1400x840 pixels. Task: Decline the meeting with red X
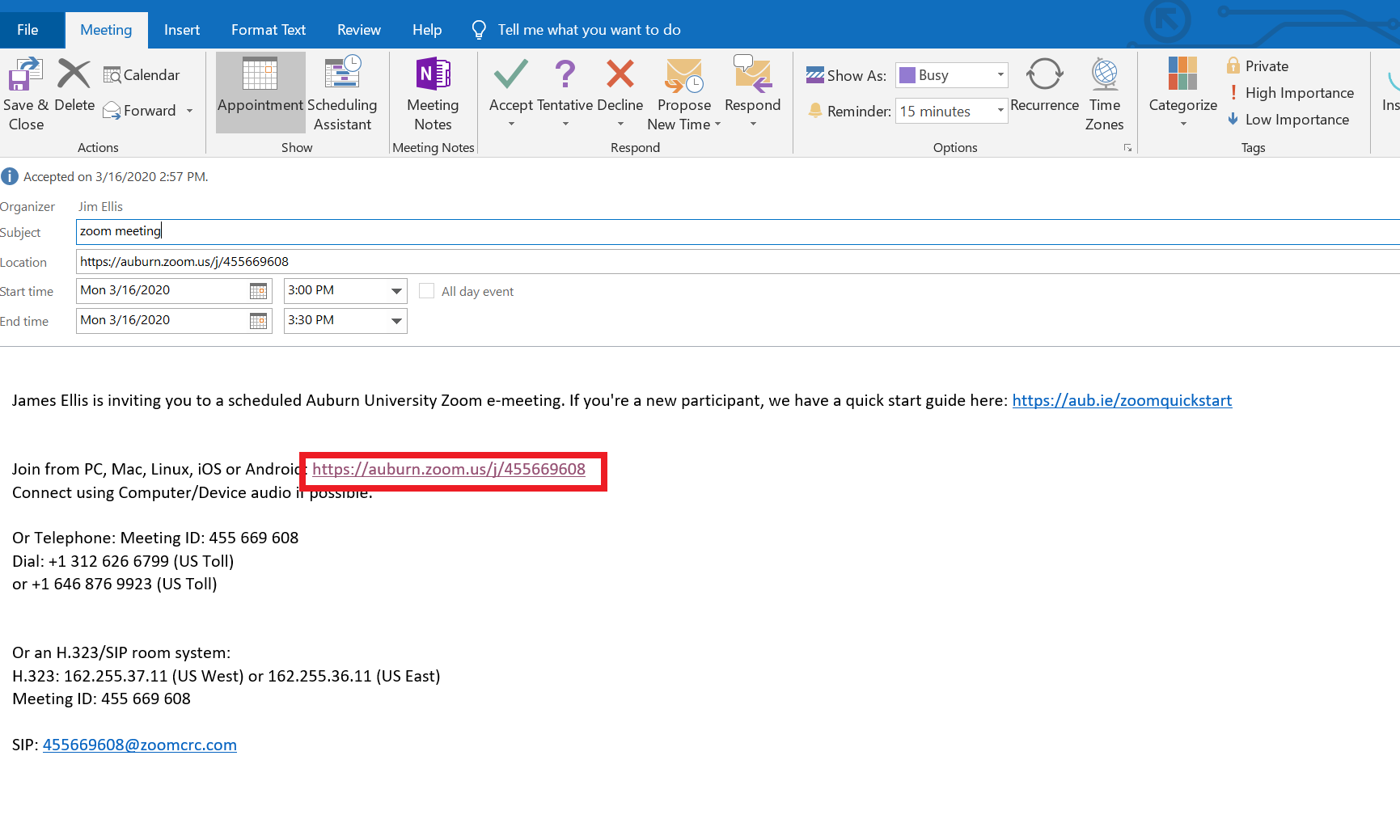620,74
